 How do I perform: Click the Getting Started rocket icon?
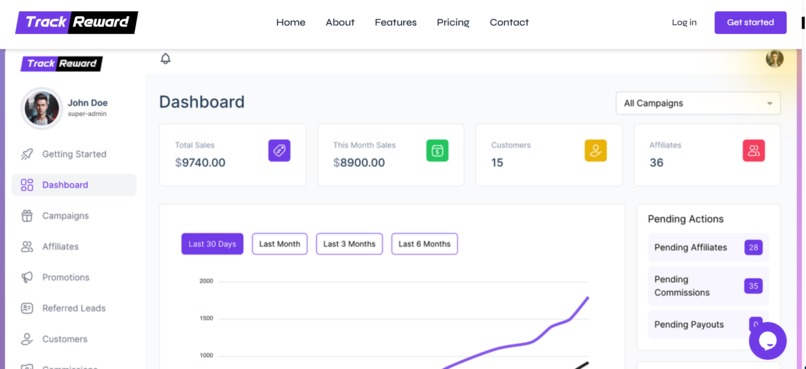pyautogui.click(x=27, y=154)
